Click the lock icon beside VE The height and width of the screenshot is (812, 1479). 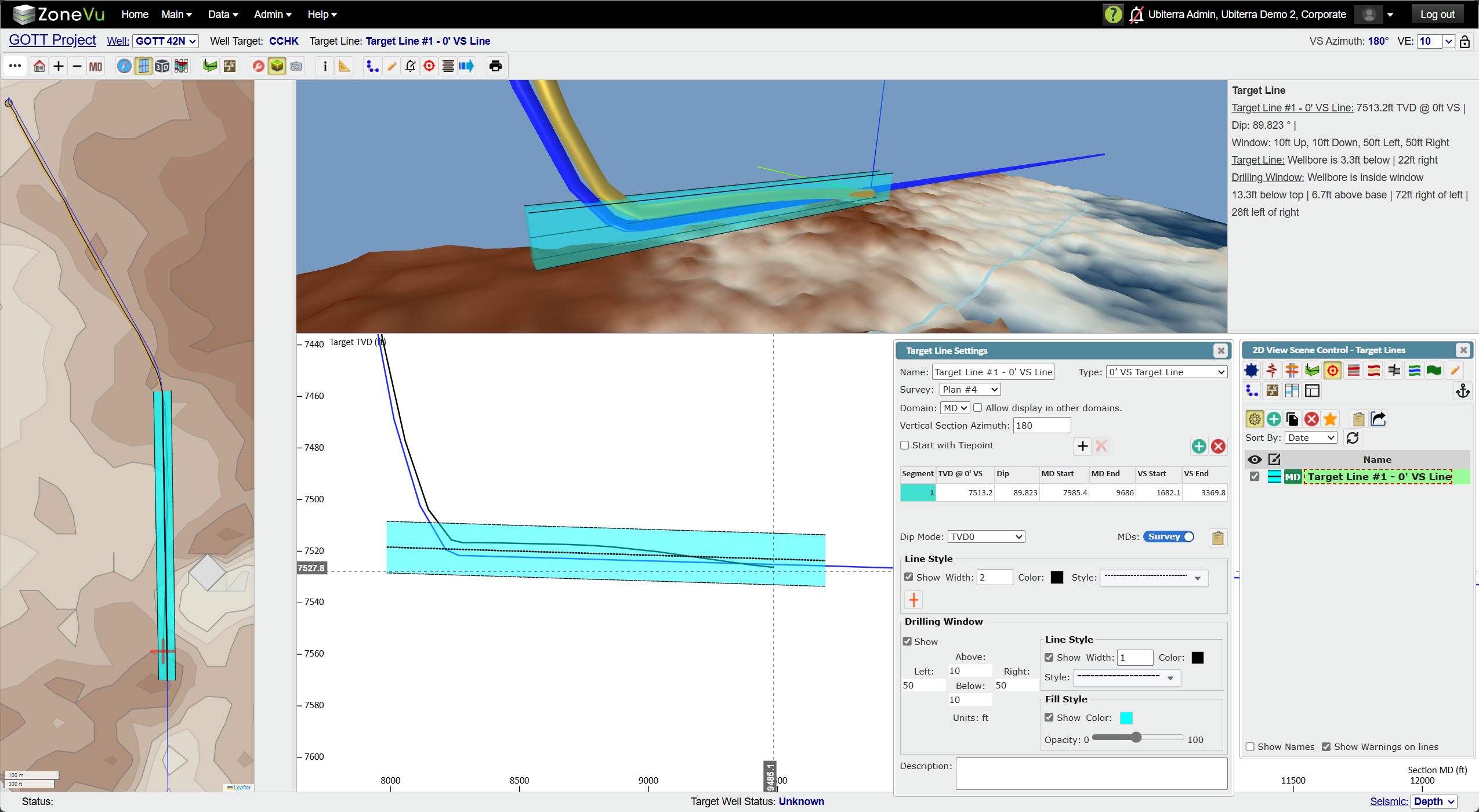(1464, 41)
